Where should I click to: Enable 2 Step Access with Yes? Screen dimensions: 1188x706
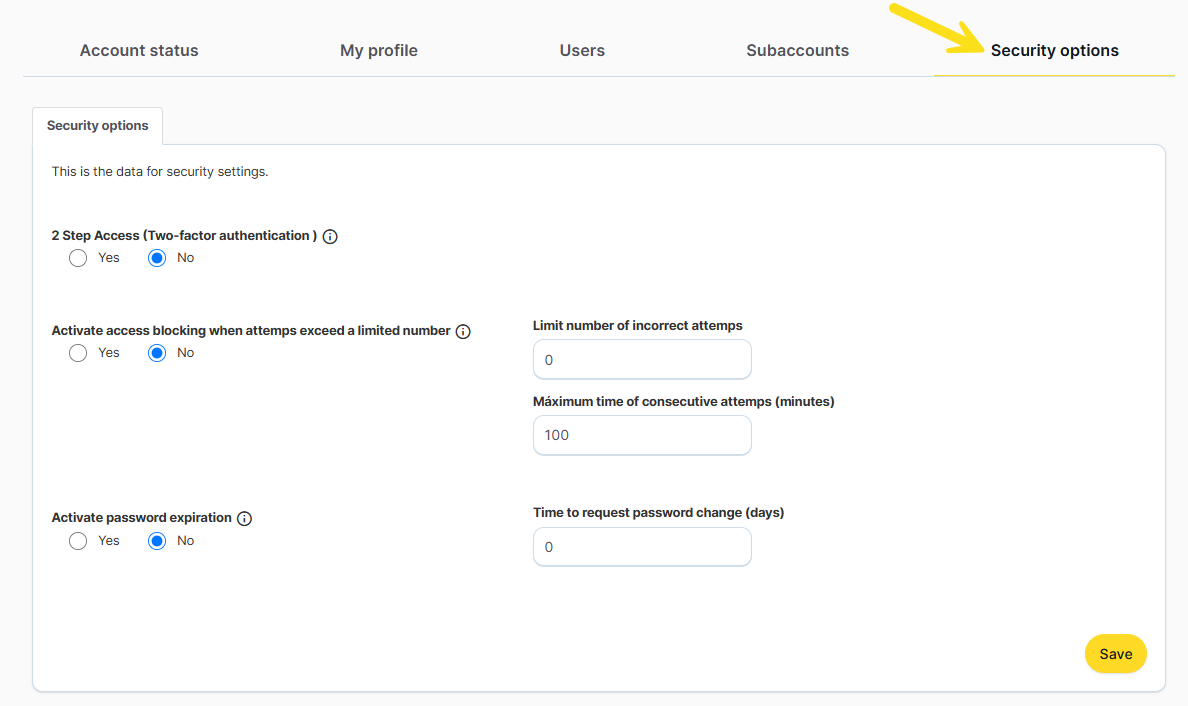pos(78,258)
